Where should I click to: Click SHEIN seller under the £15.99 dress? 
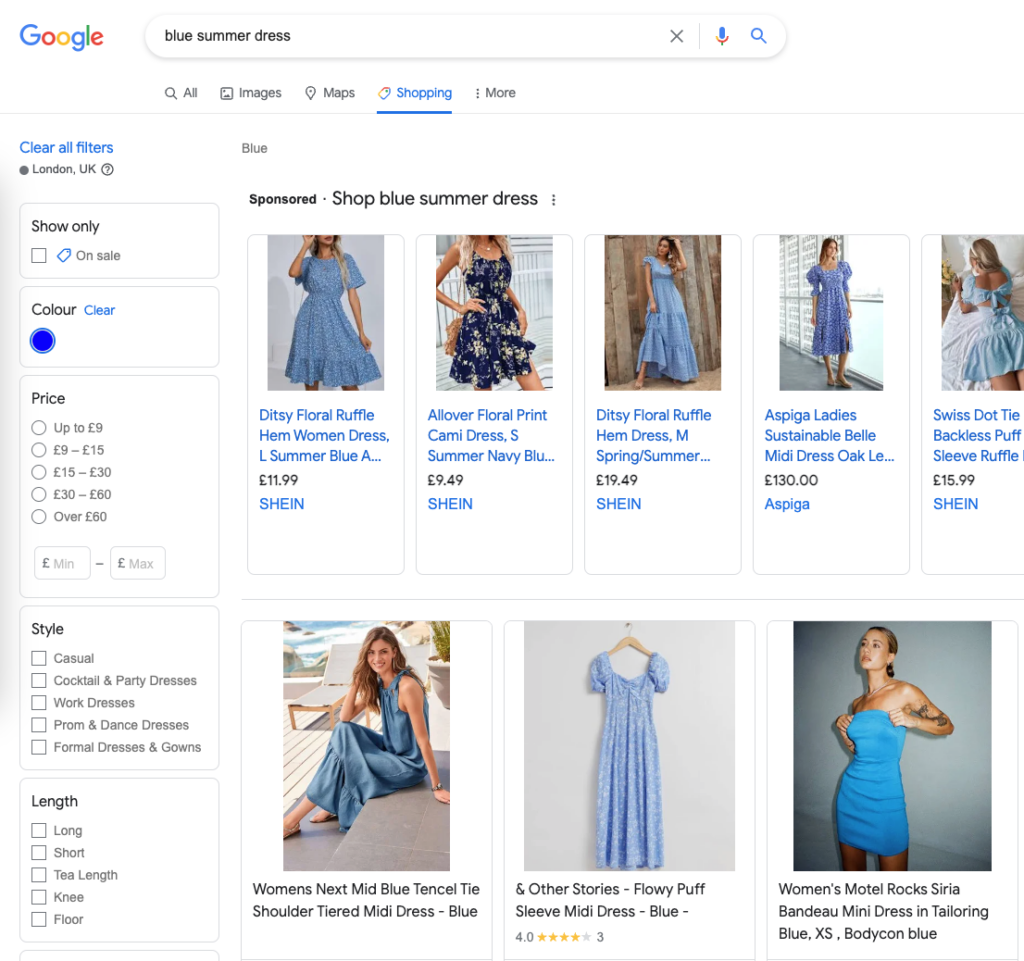[955, 504]
